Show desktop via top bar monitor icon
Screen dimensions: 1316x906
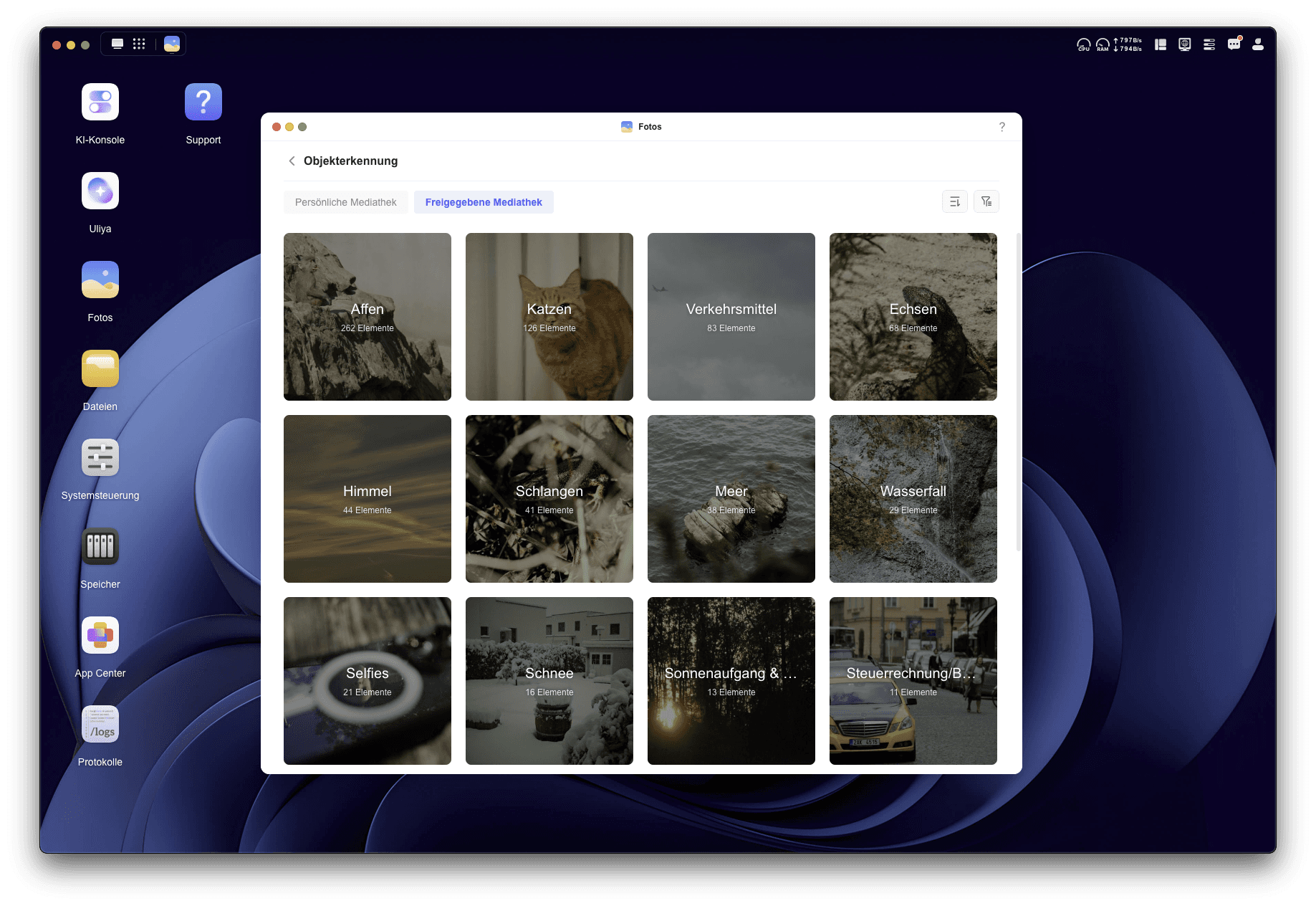[117, 44]
